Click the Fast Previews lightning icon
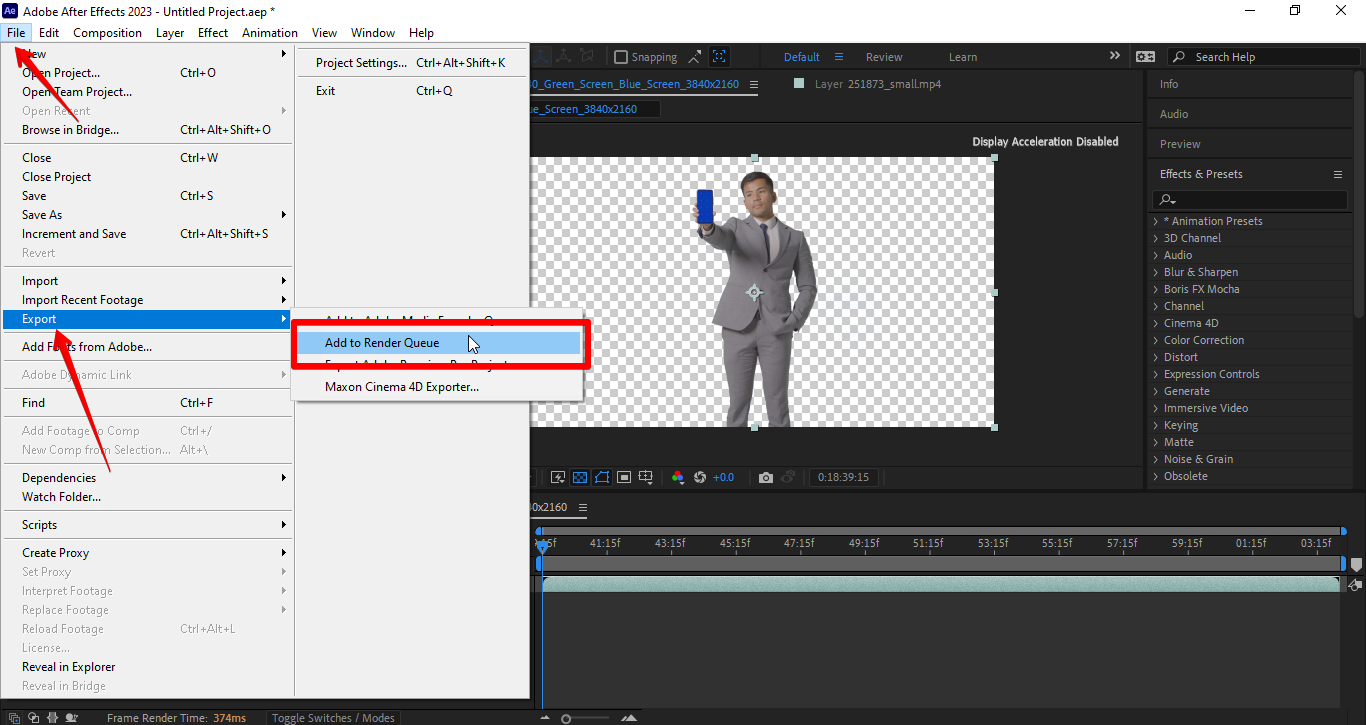 [557, 477]
